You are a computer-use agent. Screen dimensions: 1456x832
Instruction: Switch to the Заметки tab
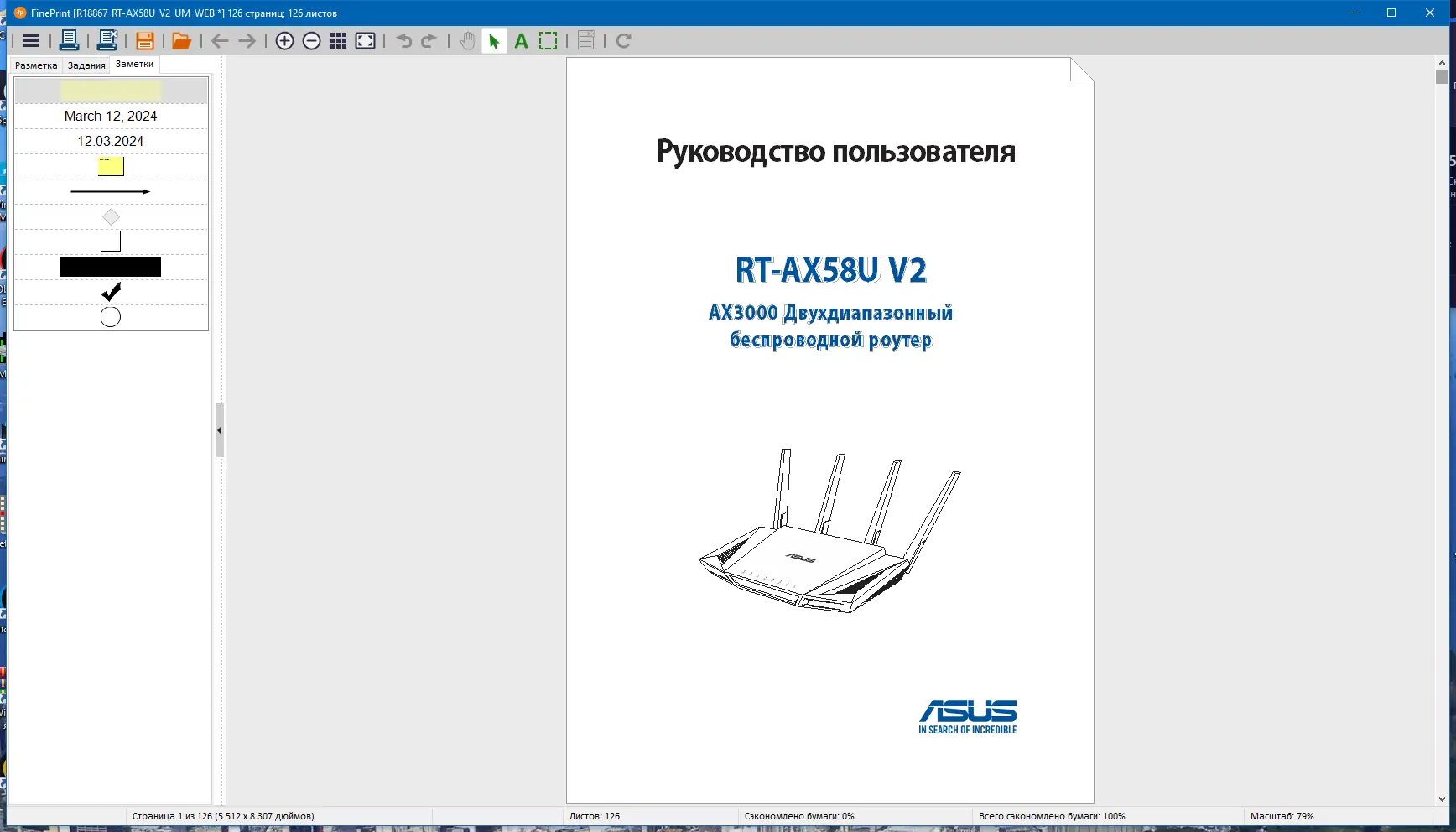pos(134,65)
